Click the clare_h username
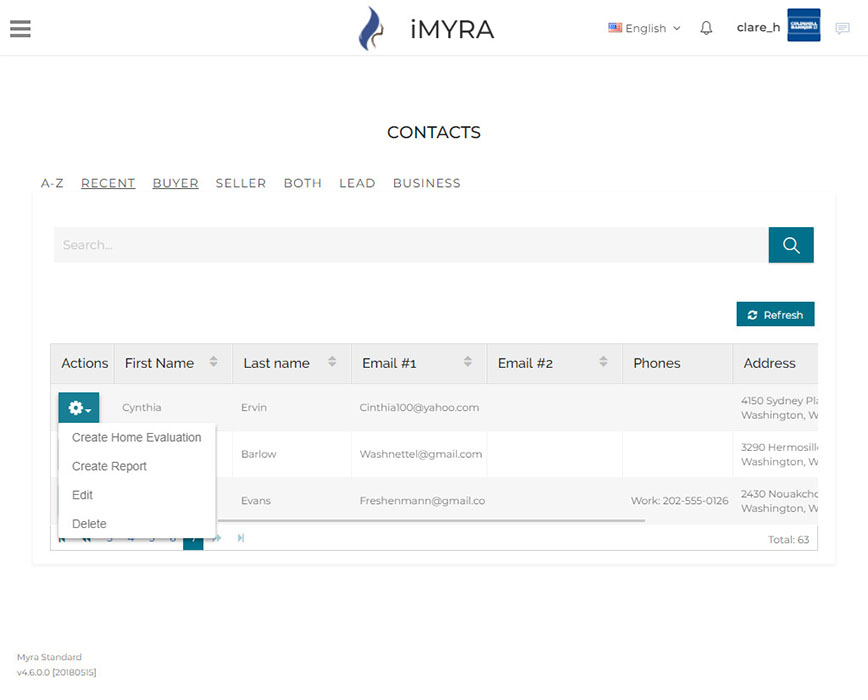868x700 pixels. 758,27
